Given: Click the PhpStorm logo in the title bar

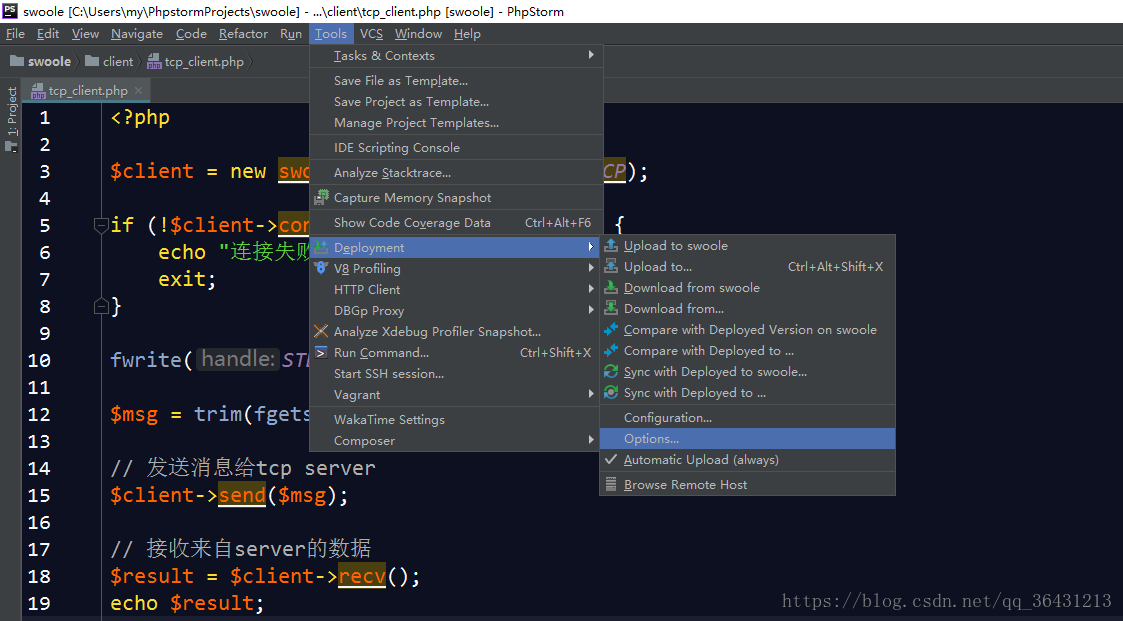Looking at the screenshot, I should point(11,11).
